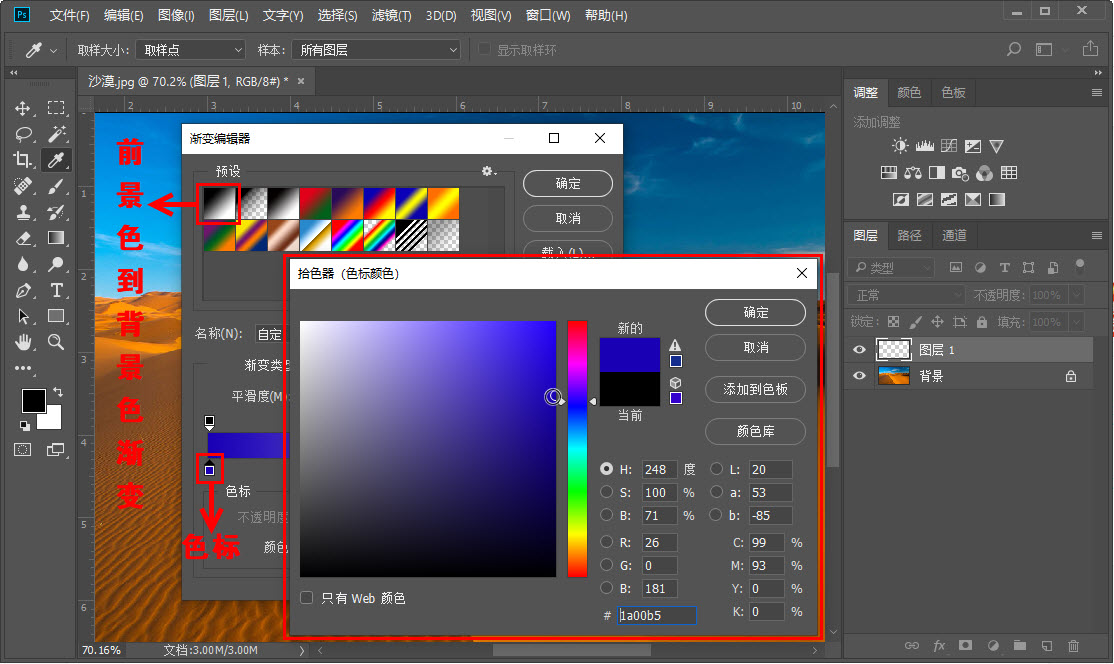Click foreground-to-background gradient preset

(x=219, y=204)
